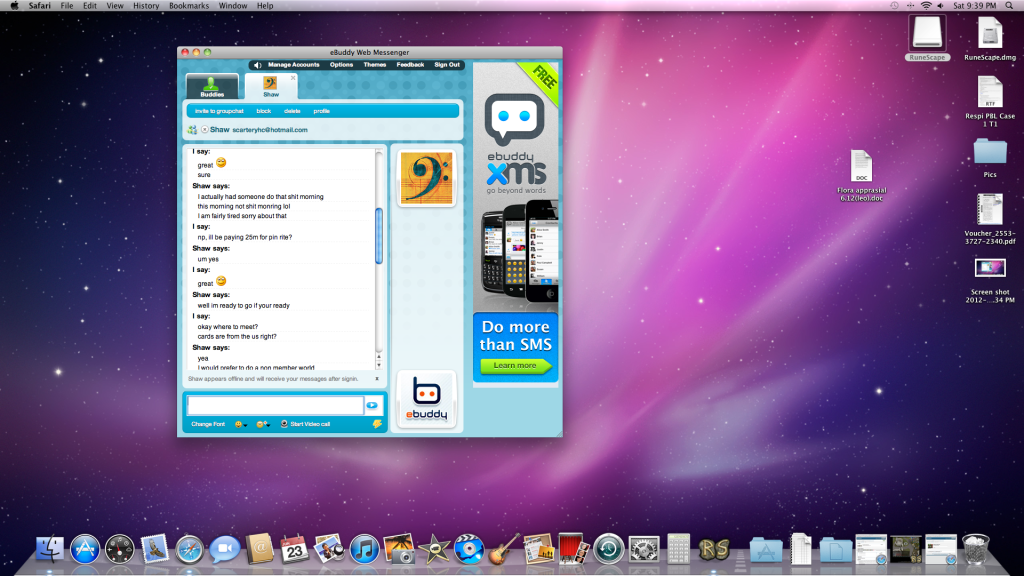1024x576 pixels.
Task: Select the RuneScape.dmg file on desktop
Action: 990,39
